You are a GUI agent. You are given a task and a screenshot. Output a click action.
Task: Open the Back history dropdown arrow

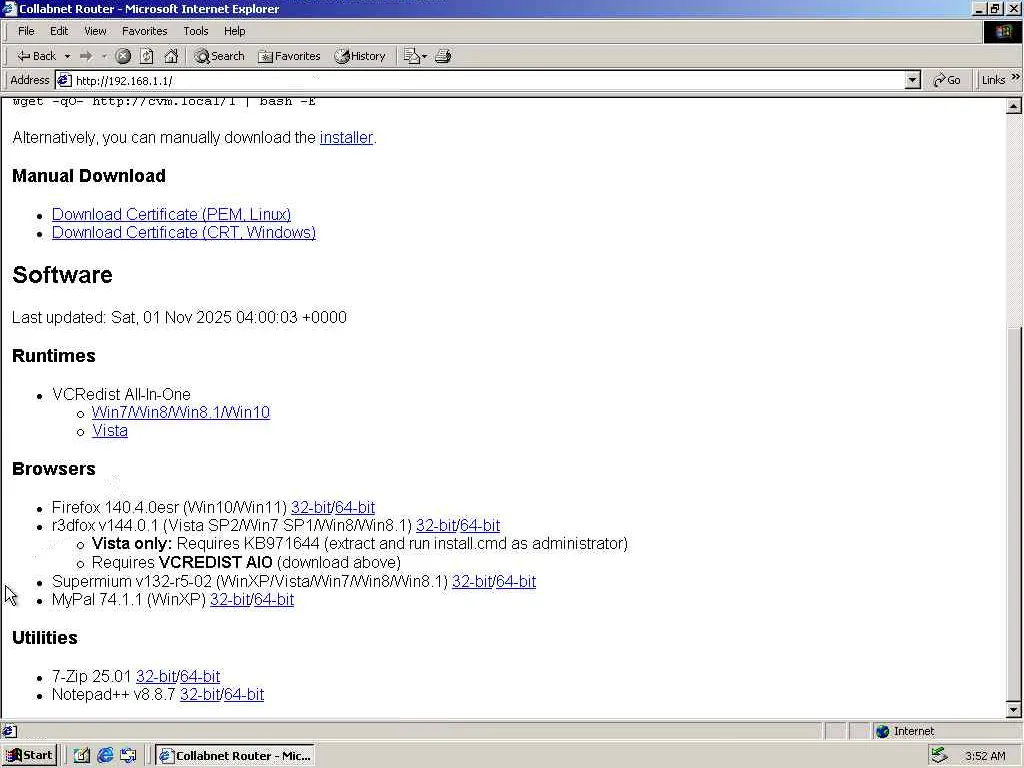click(x=67, y=56)
